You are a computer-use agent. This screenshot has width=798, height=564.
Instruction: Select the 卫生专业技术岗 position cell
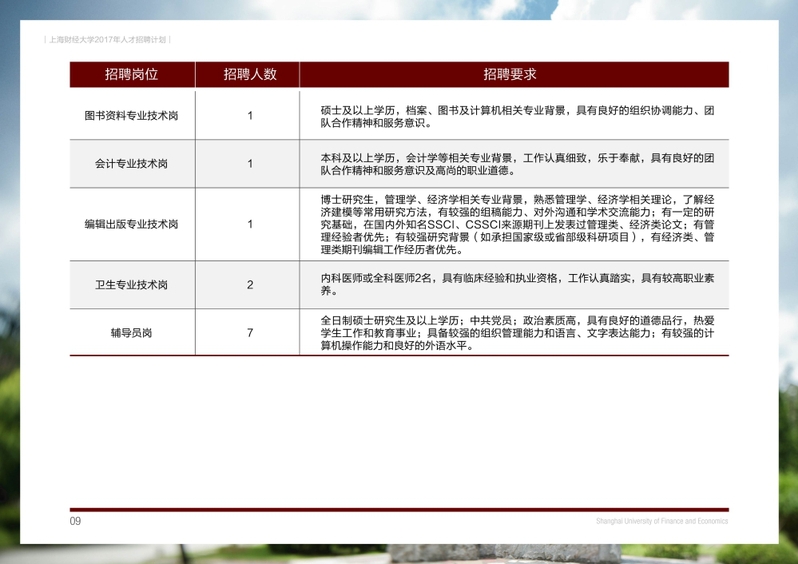coord(131,285)
